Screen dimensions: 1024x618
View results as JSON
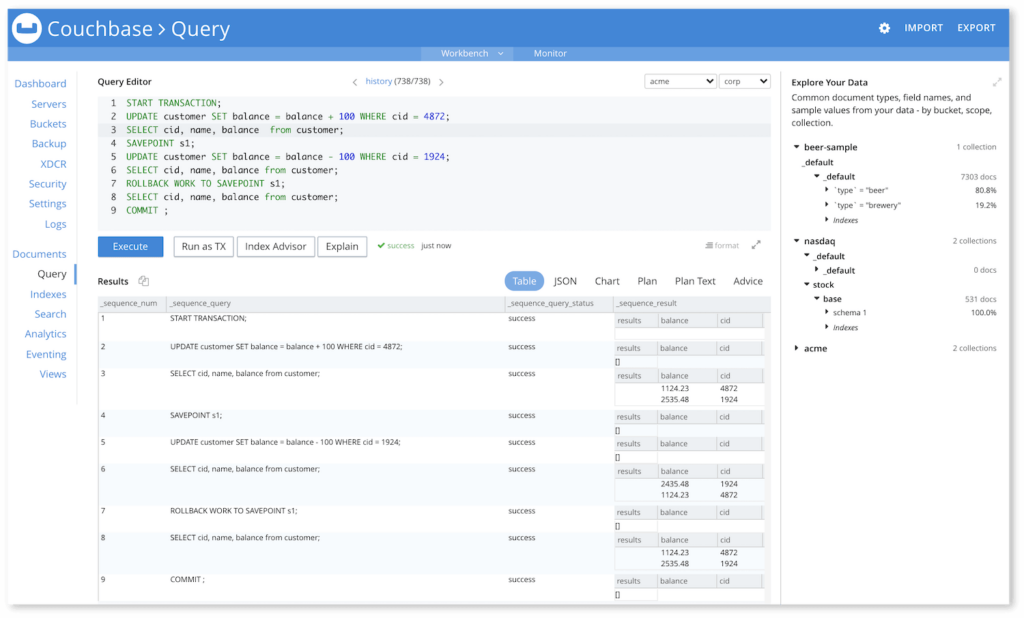pos(566,281)
